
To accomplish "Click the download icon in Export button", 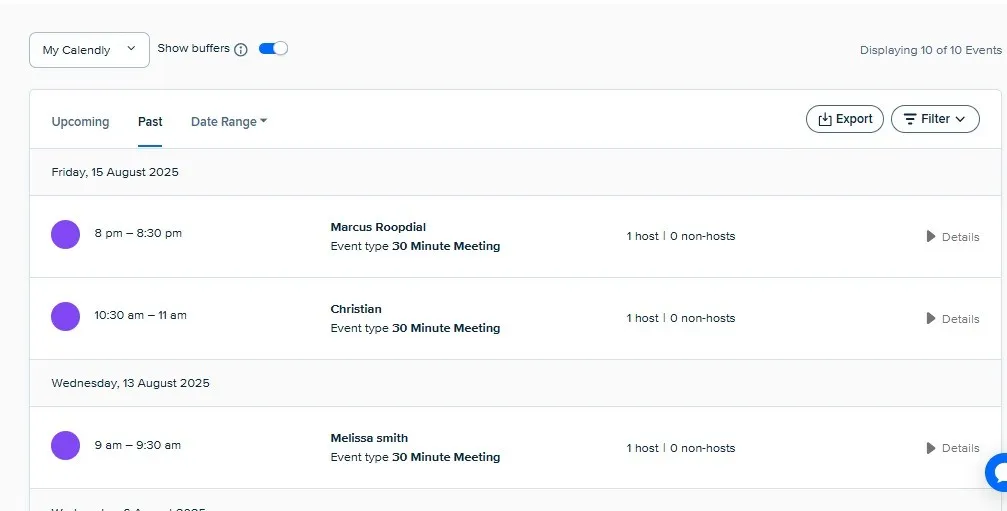I will click(x=825, y=119).
